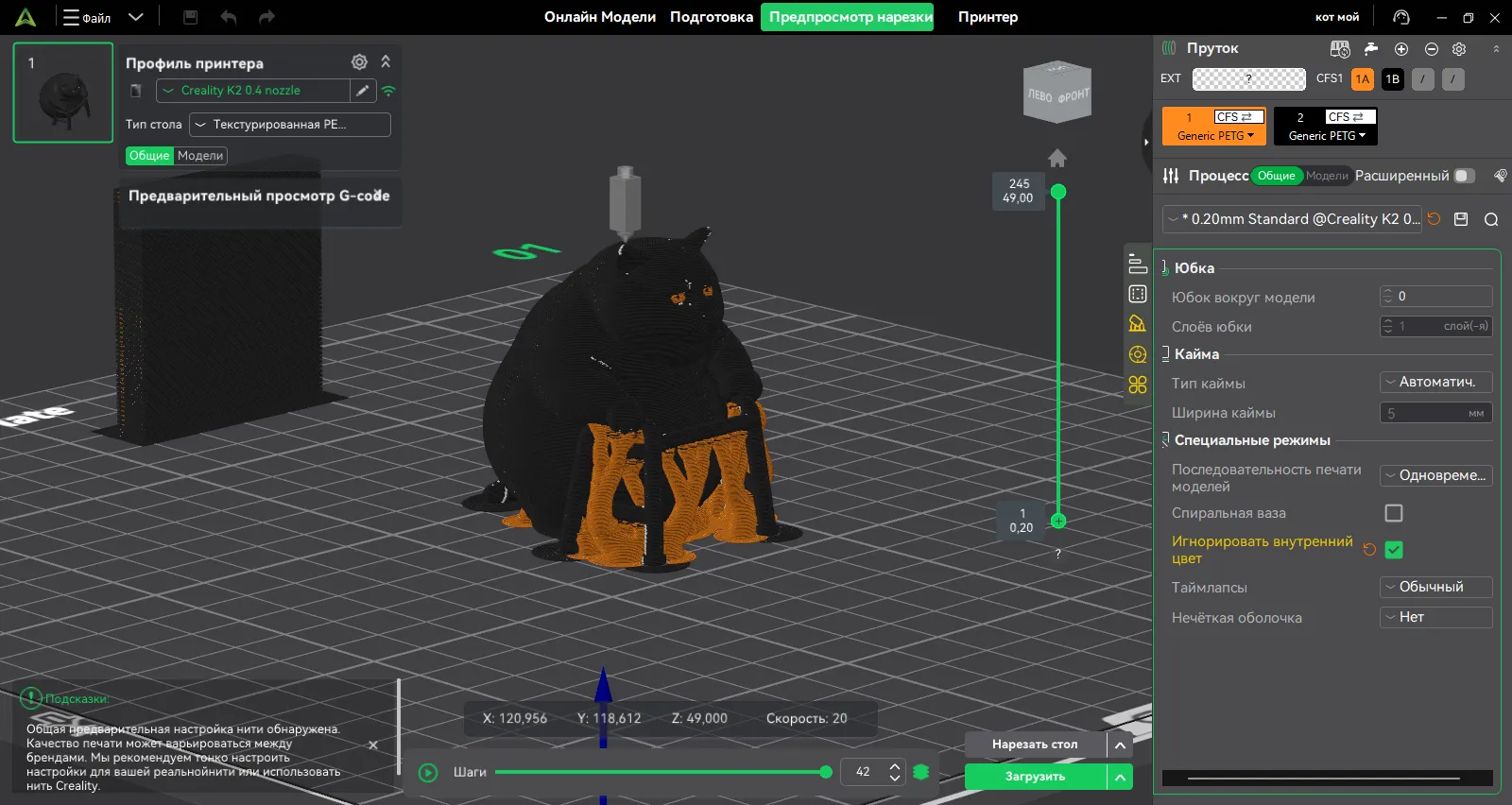Click the faucet flushing volumes icon
The height and width of the screenshot is (805, 1512).
coord(1371,48)
